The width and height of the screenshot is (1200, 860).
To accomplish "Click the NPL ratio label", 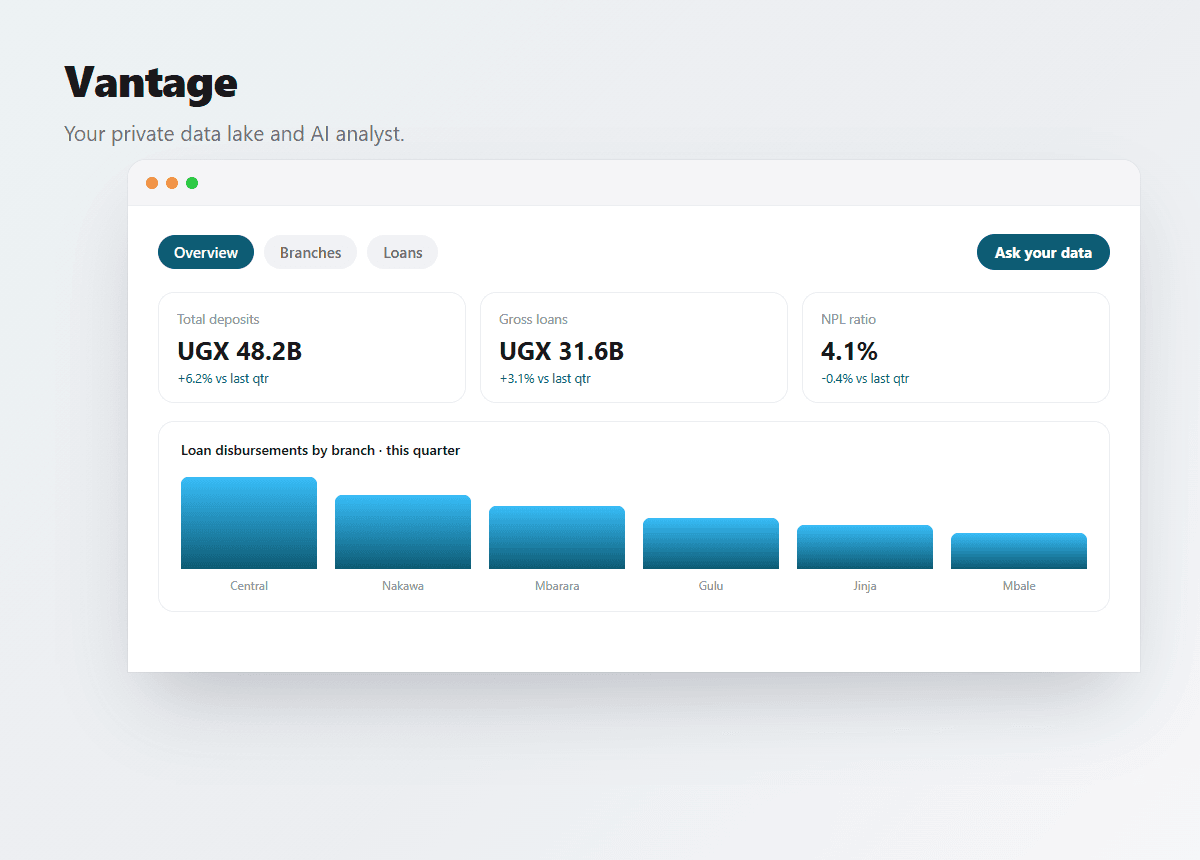I will (x=848, y=319).
